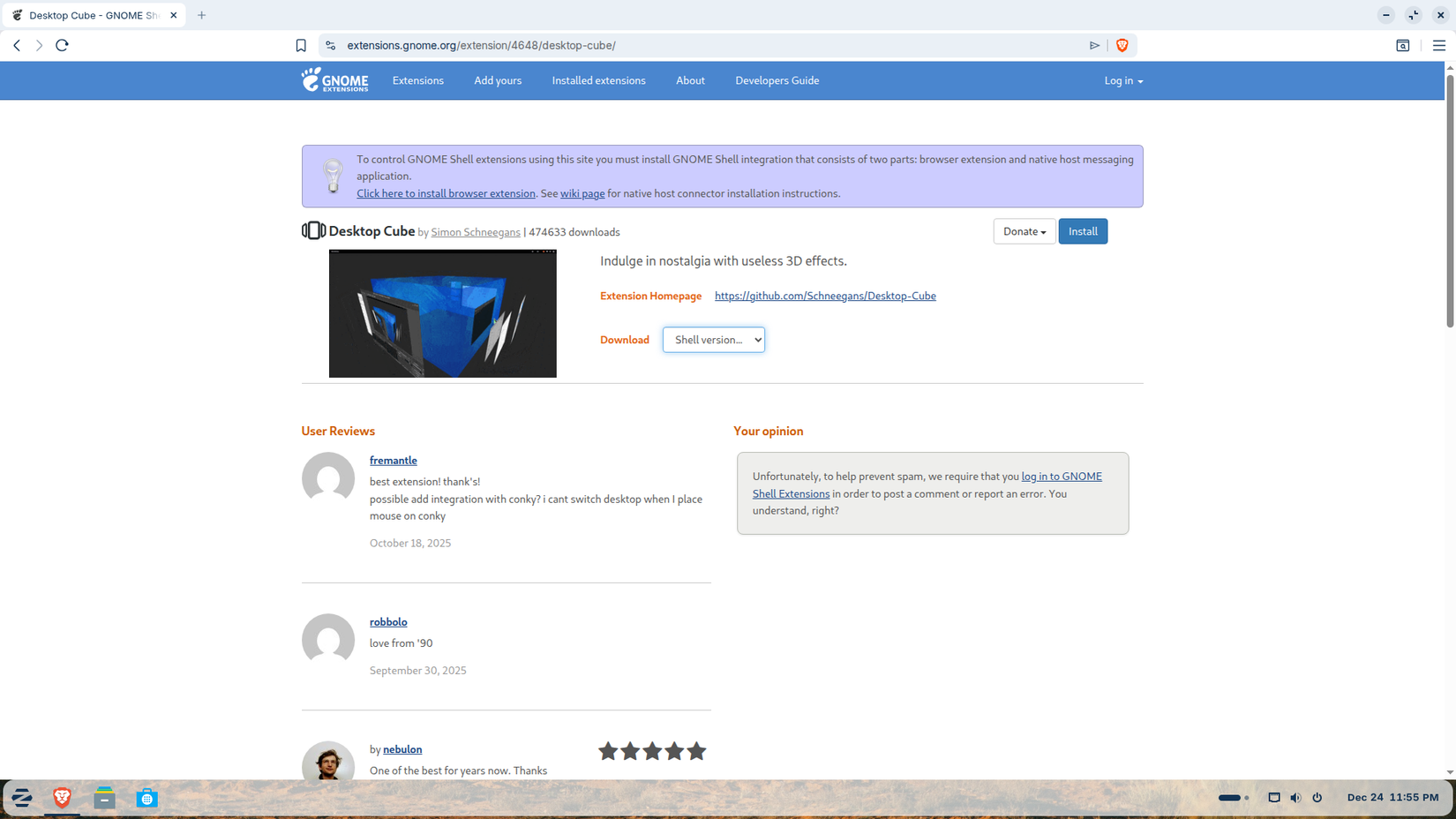Click the page vertical scrollbar
This screenshot has height=819, width=1456.
pos(1450,202)
